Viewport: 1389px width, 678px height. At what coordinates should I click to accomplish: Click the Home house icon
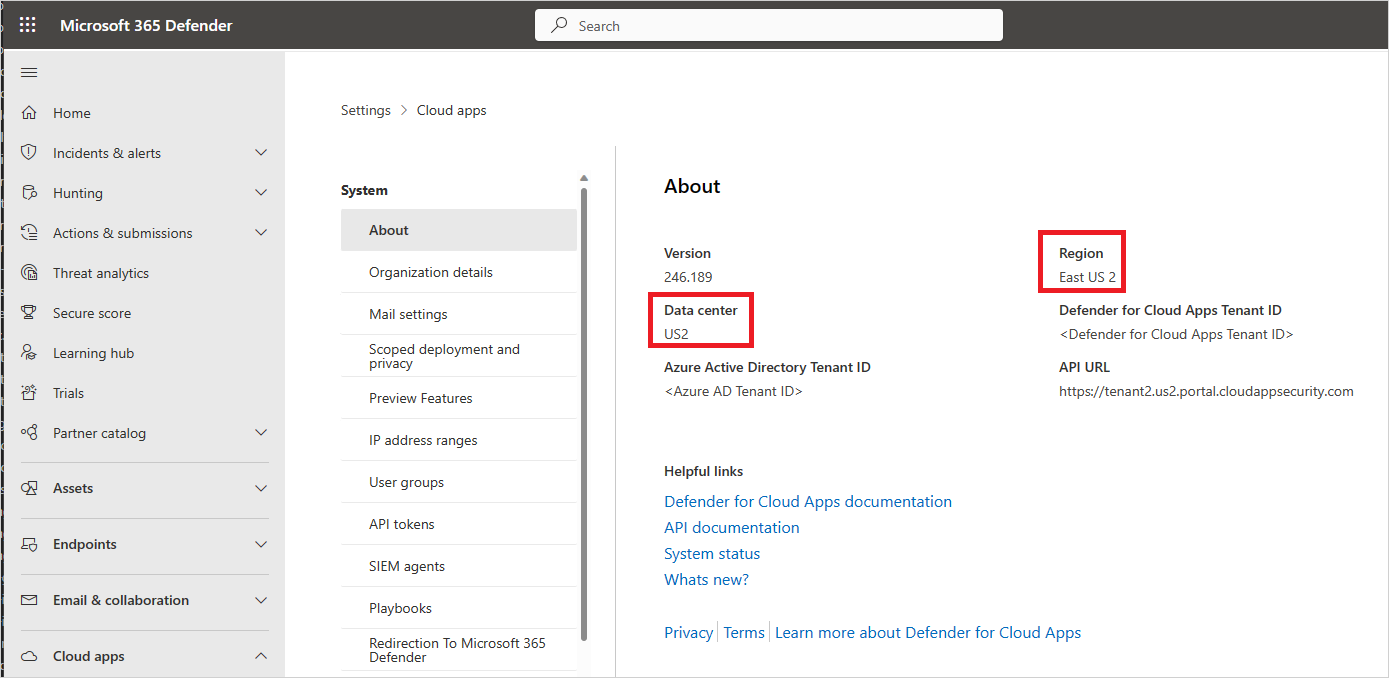coord(29,113)
